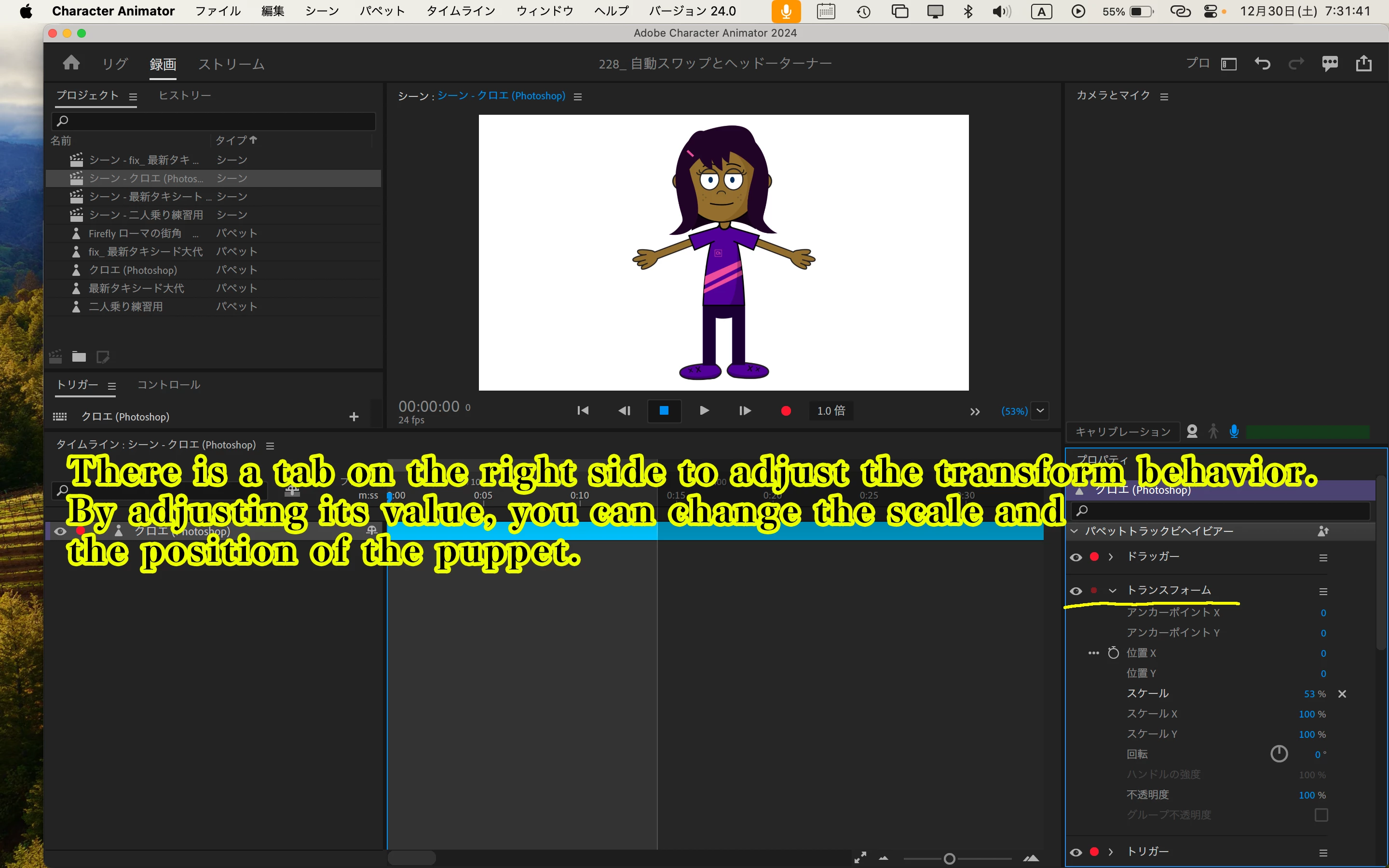Toggle the Group Opacity checkbox
The width and height of the screenshot is (1389, 868).
pos(1321,814)
